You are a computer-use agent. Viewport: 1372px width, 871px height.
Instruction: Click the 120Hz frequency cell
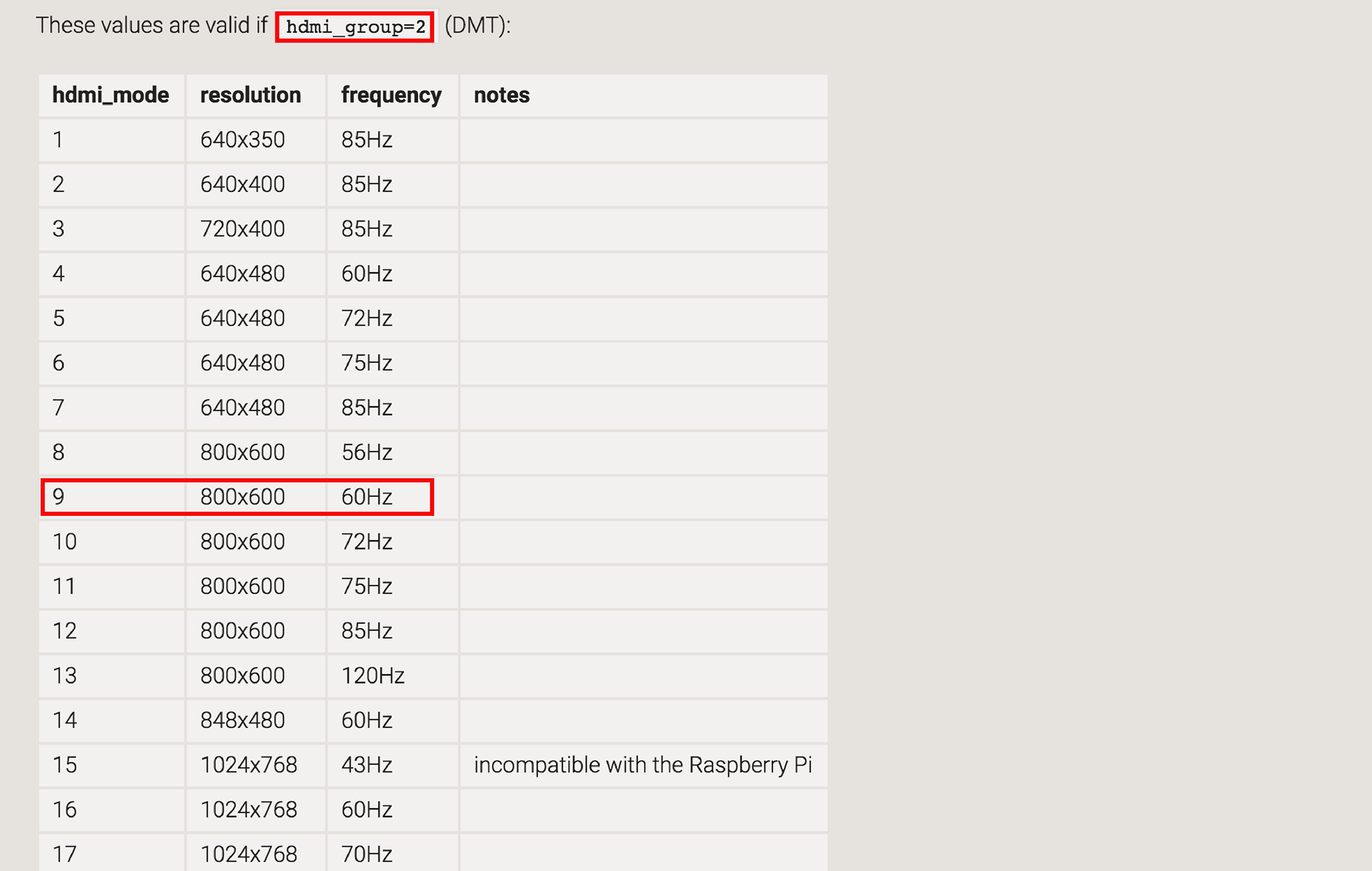[373, 676]
